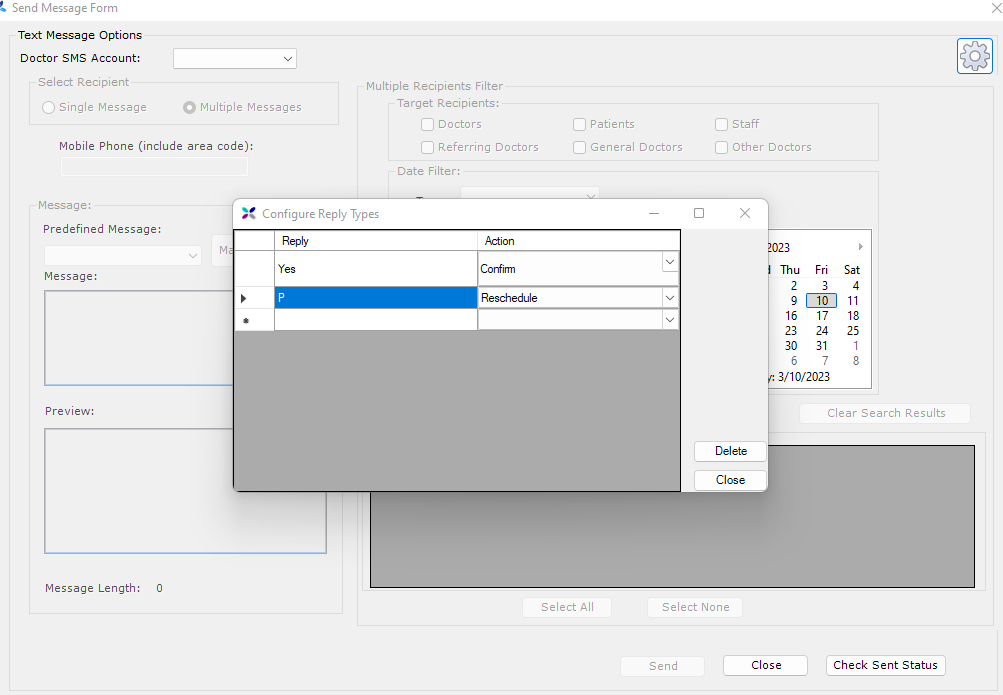Tick the Patients recipients checkbox

580,124
